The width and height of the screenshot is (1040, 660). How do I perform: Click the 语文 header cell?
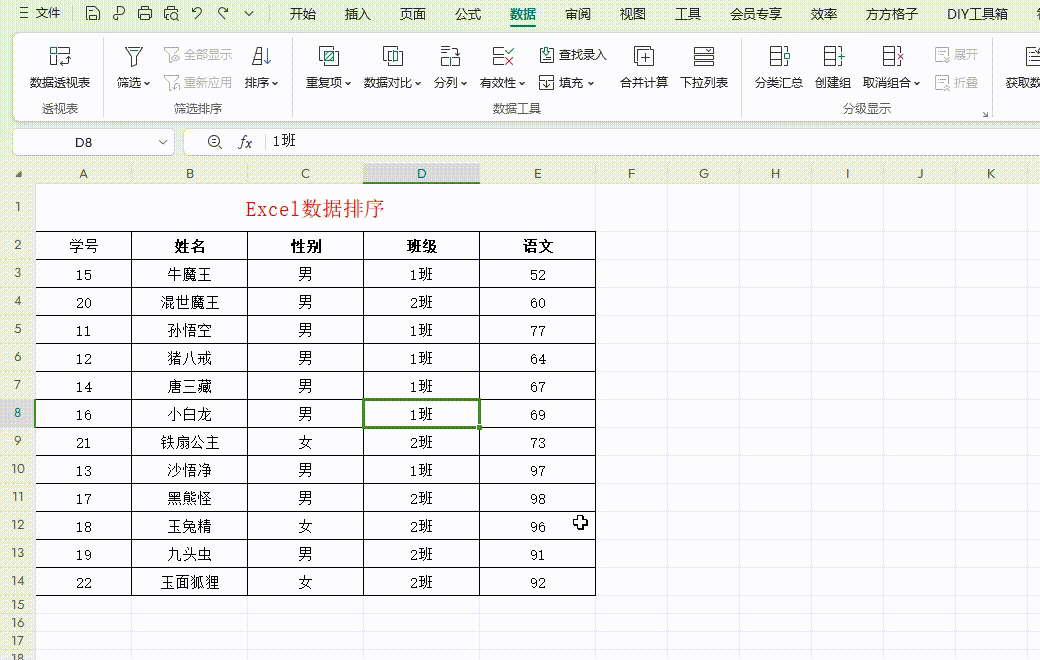click(x=537, y=246)
